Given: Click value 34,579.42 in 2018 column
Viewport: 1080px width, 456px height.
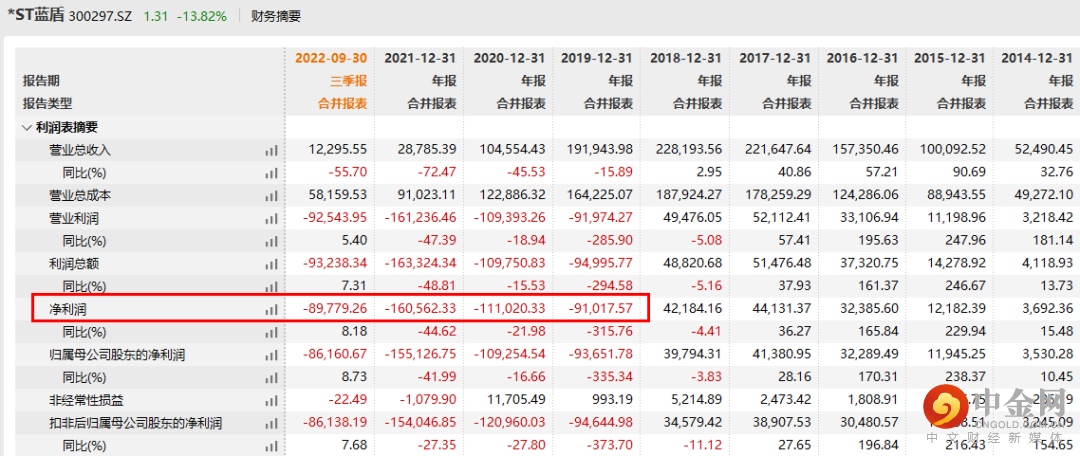Looking at the screenshot, I should click(694, 423).
